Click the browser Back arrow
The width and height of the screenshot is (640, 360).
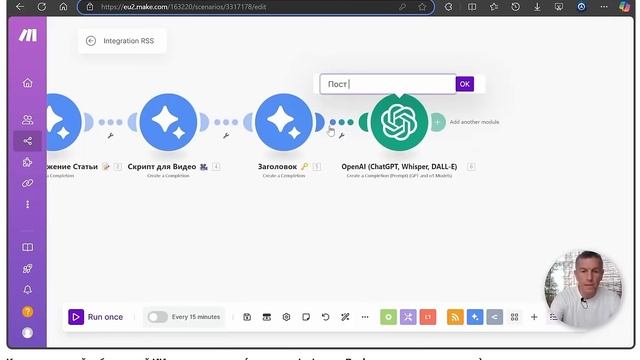(20, 7)
